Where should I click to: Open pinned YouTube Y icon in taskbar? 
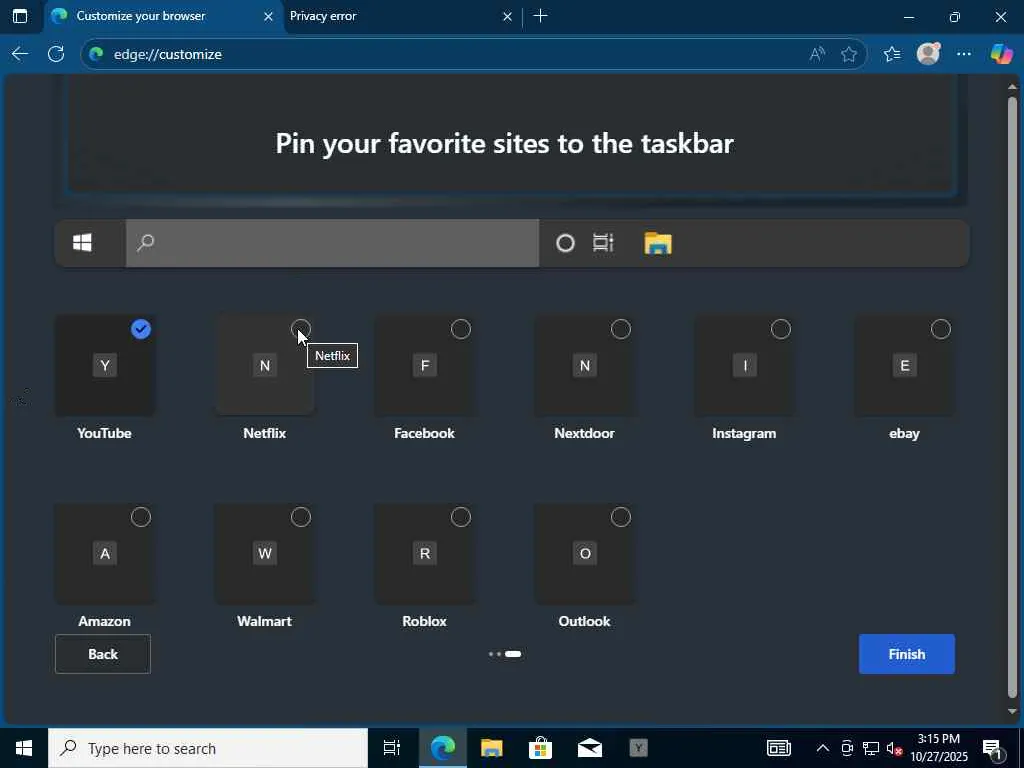tap(638, 748)
